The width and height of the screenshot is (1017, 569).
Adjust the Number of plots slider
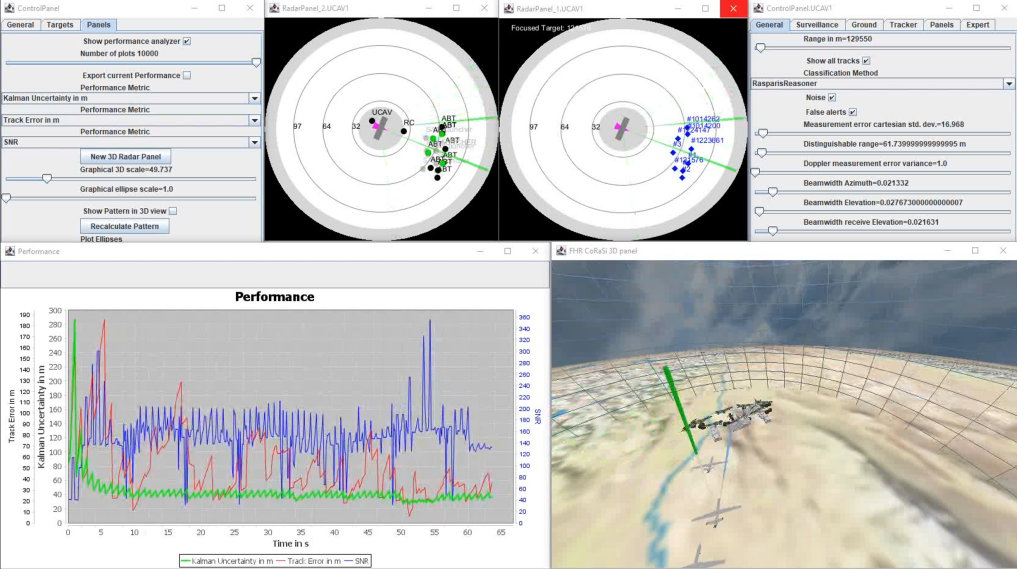coord(256,63)
